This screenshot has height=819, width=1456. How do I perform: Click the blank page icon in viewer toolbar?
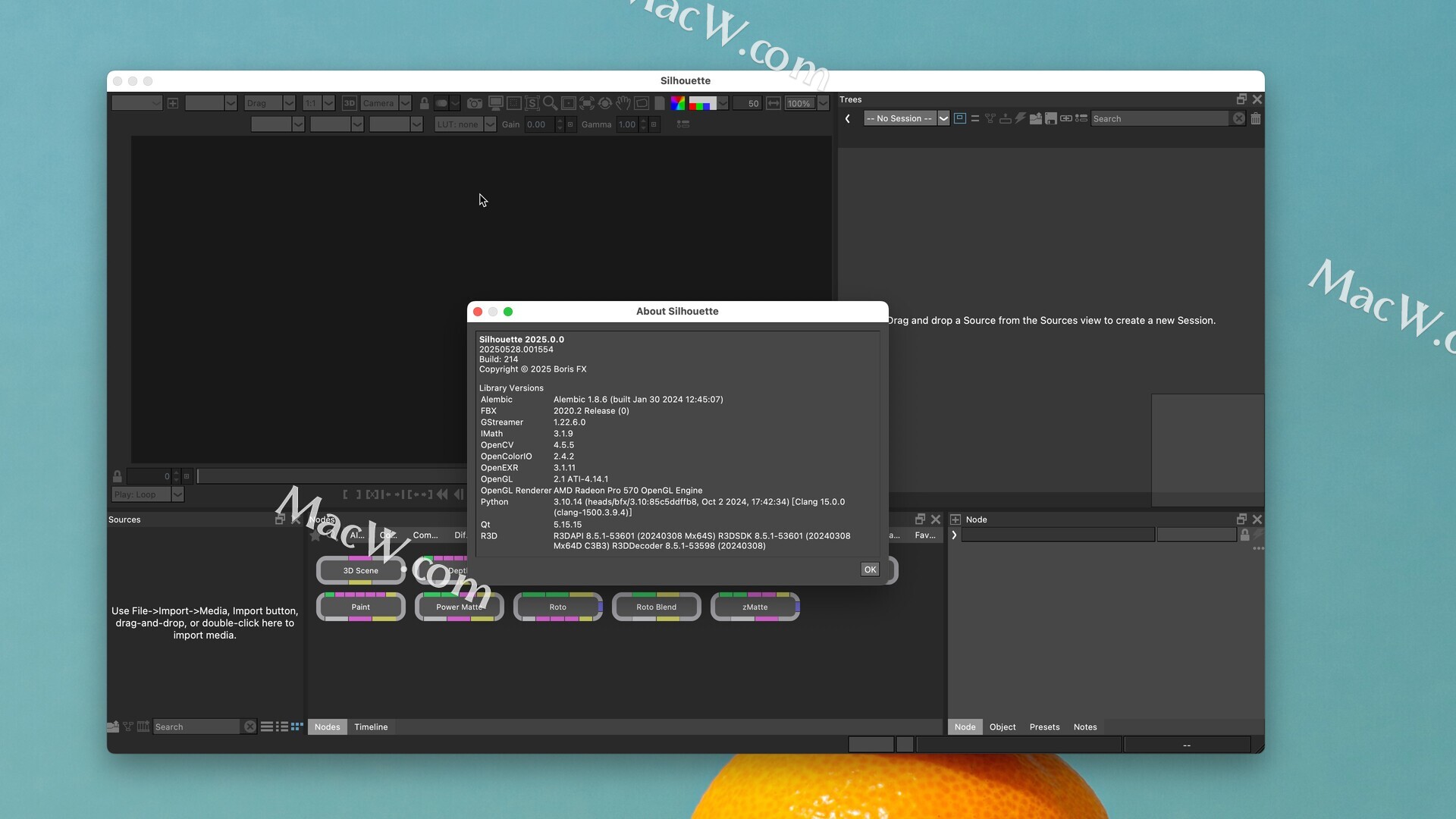(x=660, y=103)
